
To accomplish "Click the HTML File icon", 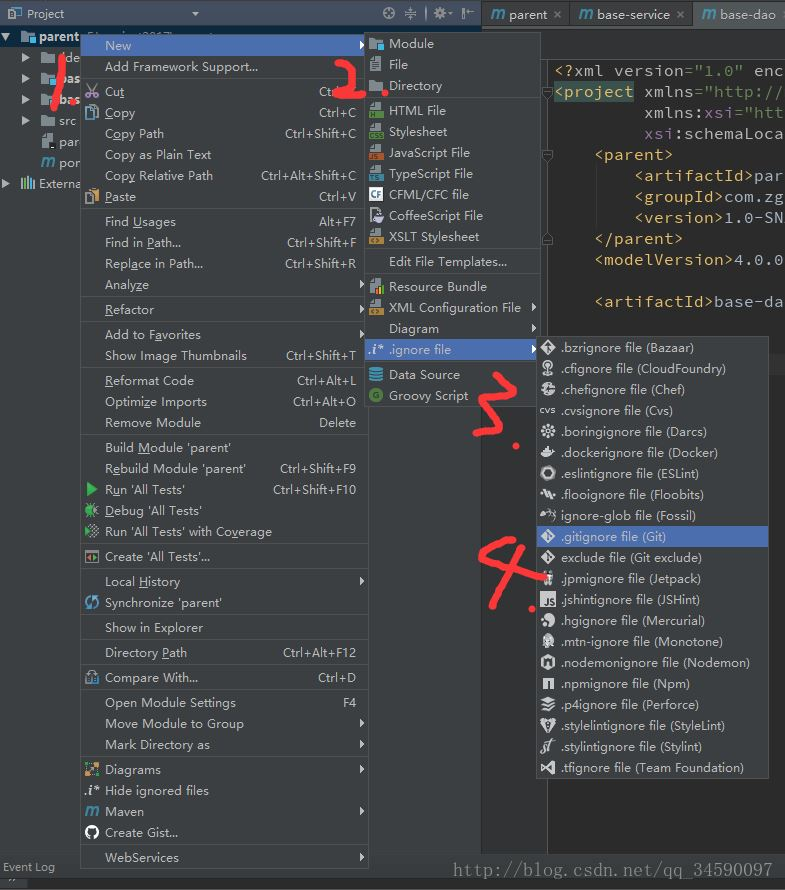I will (376, 111).
